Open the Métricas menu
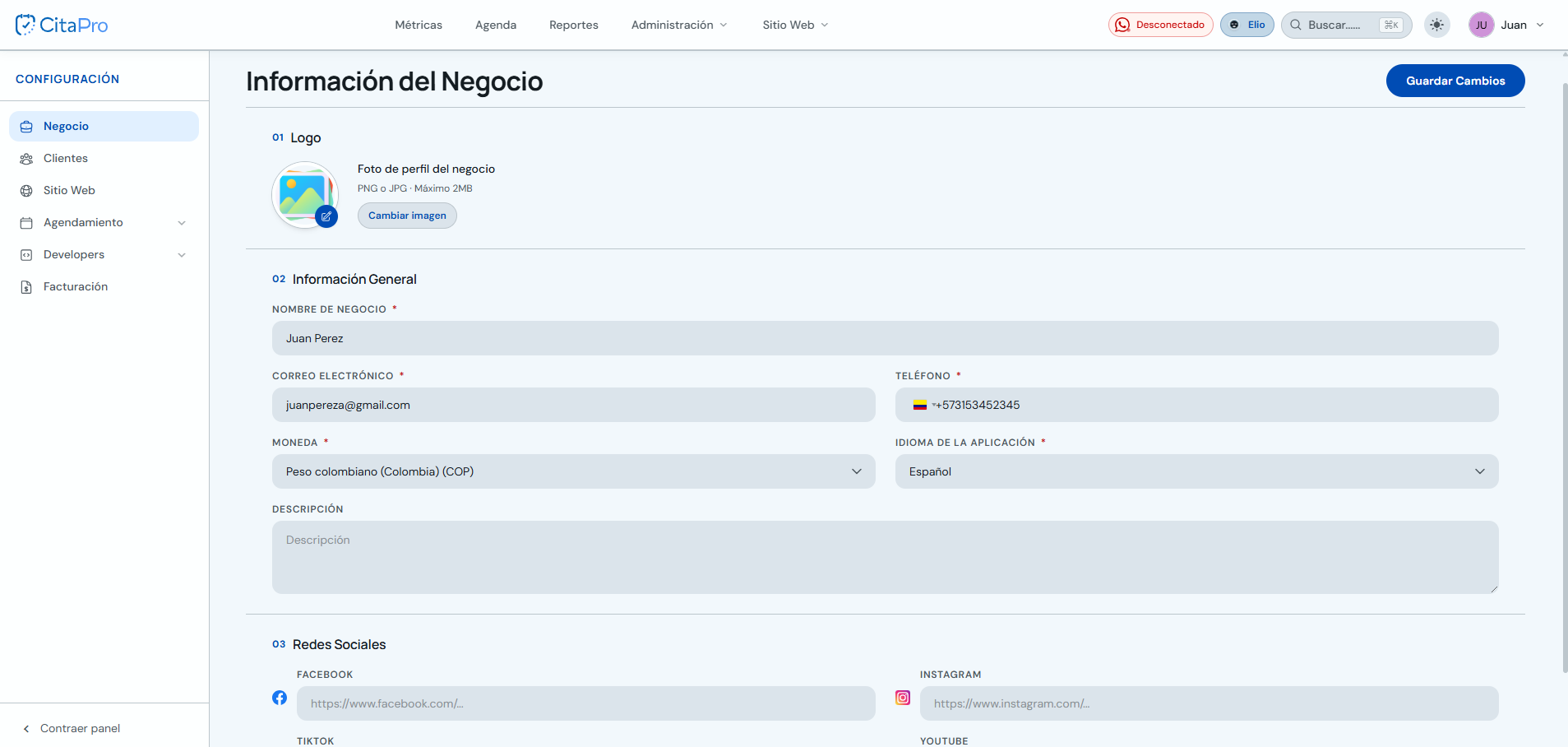 point(419,25)
